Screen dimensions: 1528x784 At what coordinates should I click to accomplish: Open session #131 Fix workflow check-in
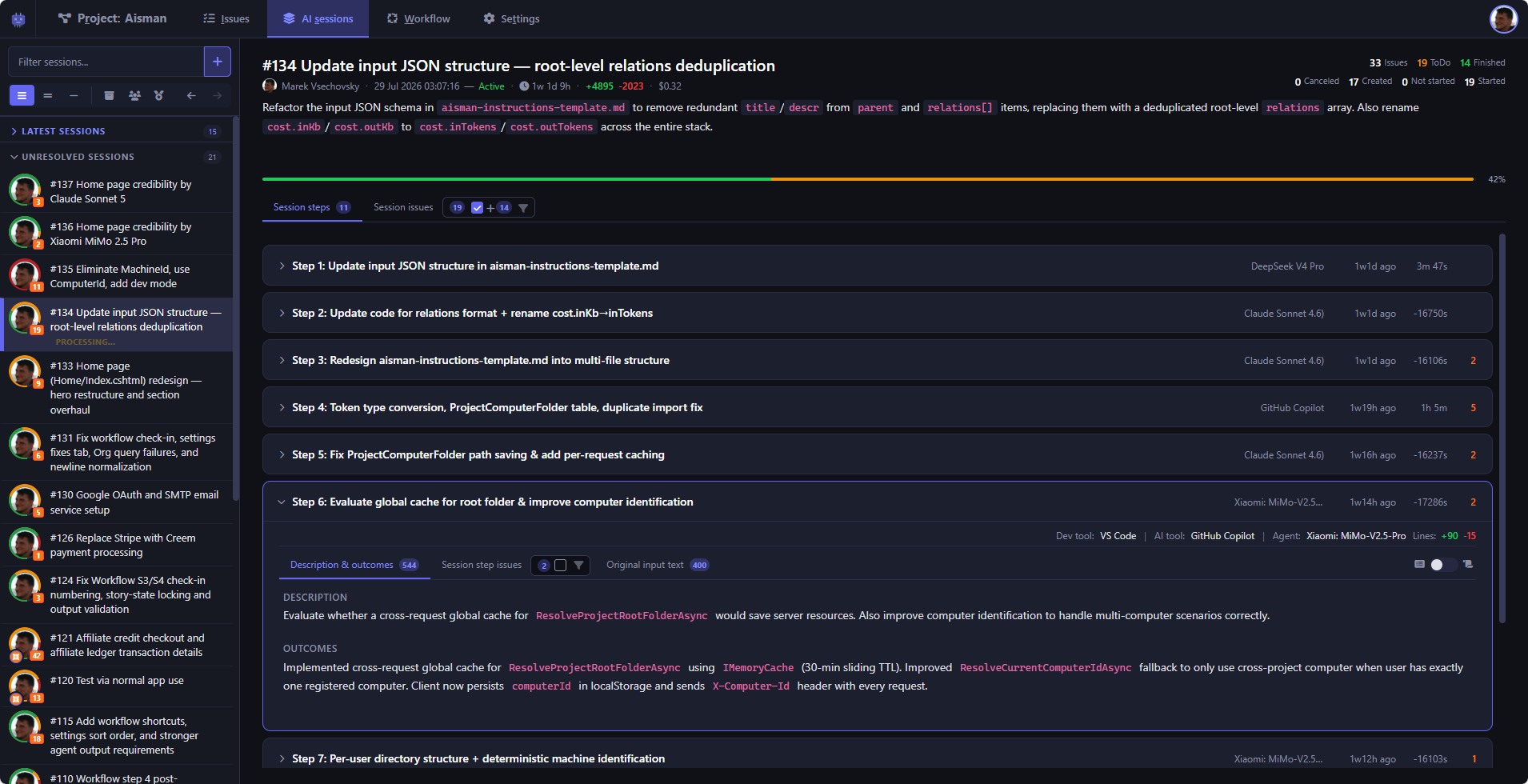pyautogui.click(x=118, y=452)
